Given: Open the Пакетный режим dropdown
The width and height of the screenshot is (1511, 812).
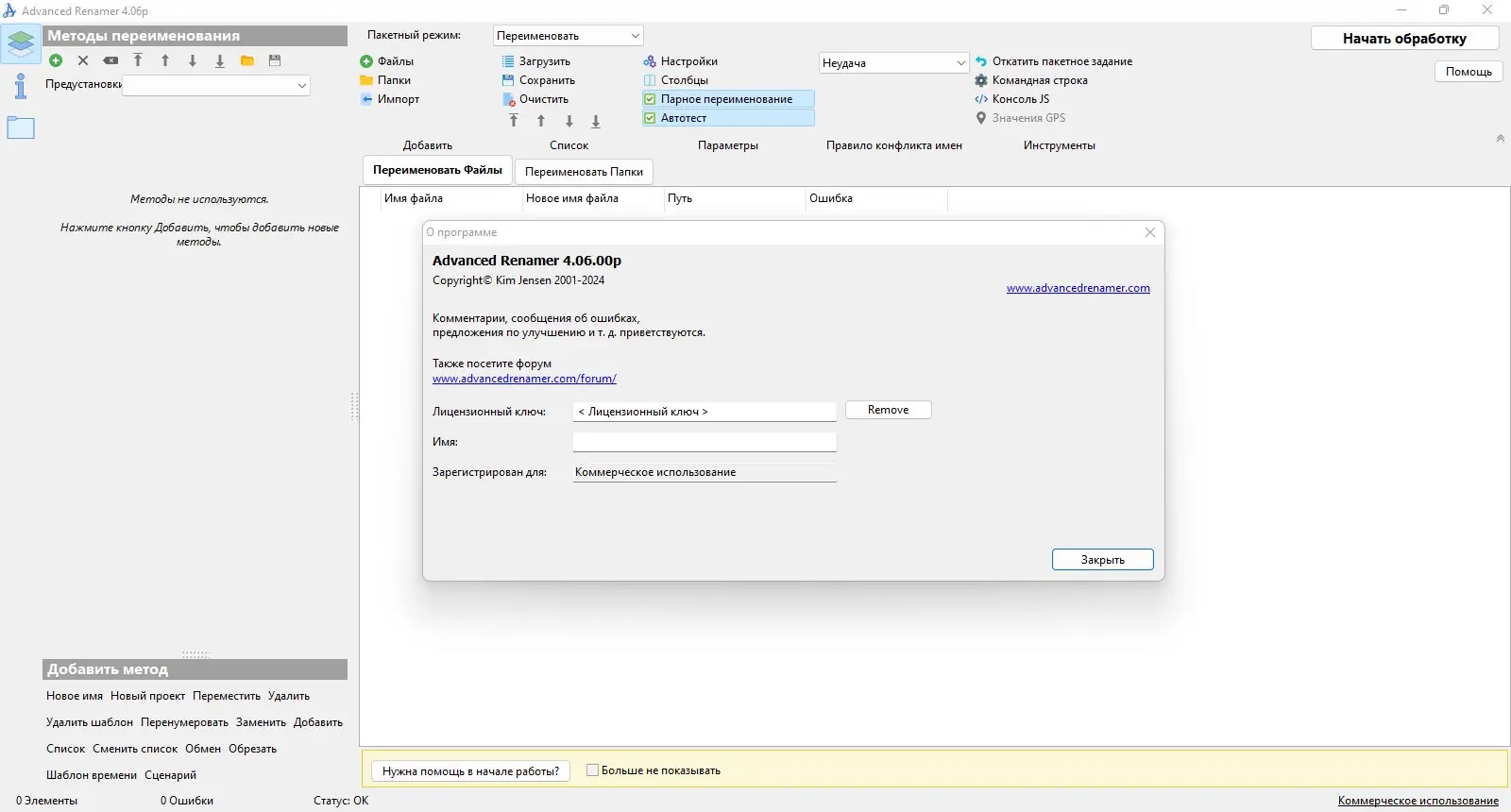Looking at the screenshot, I should click(x=569, y=36).
